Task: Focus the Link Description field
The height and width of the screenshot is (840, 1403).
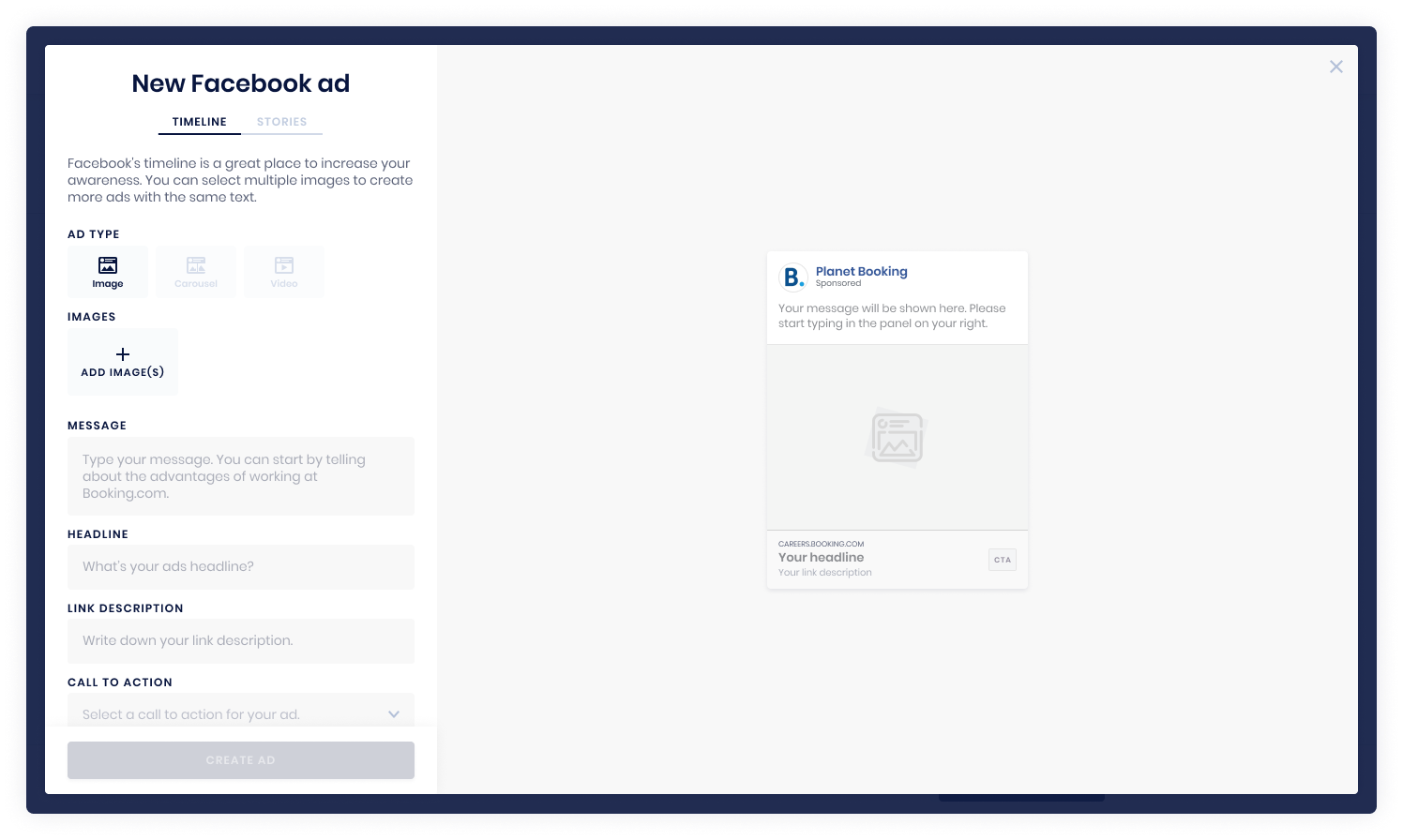Action: point(241,641)
